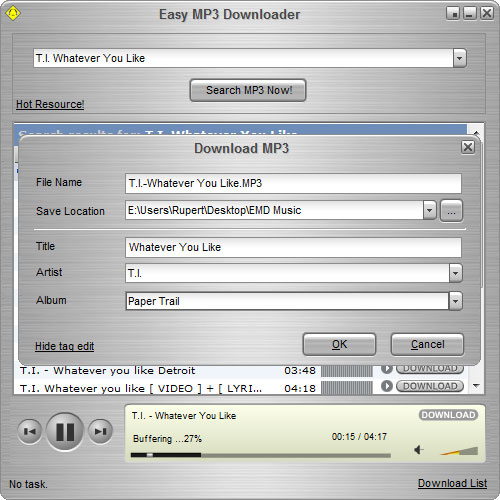Click the results list scroll down arrow

(476, 386)
